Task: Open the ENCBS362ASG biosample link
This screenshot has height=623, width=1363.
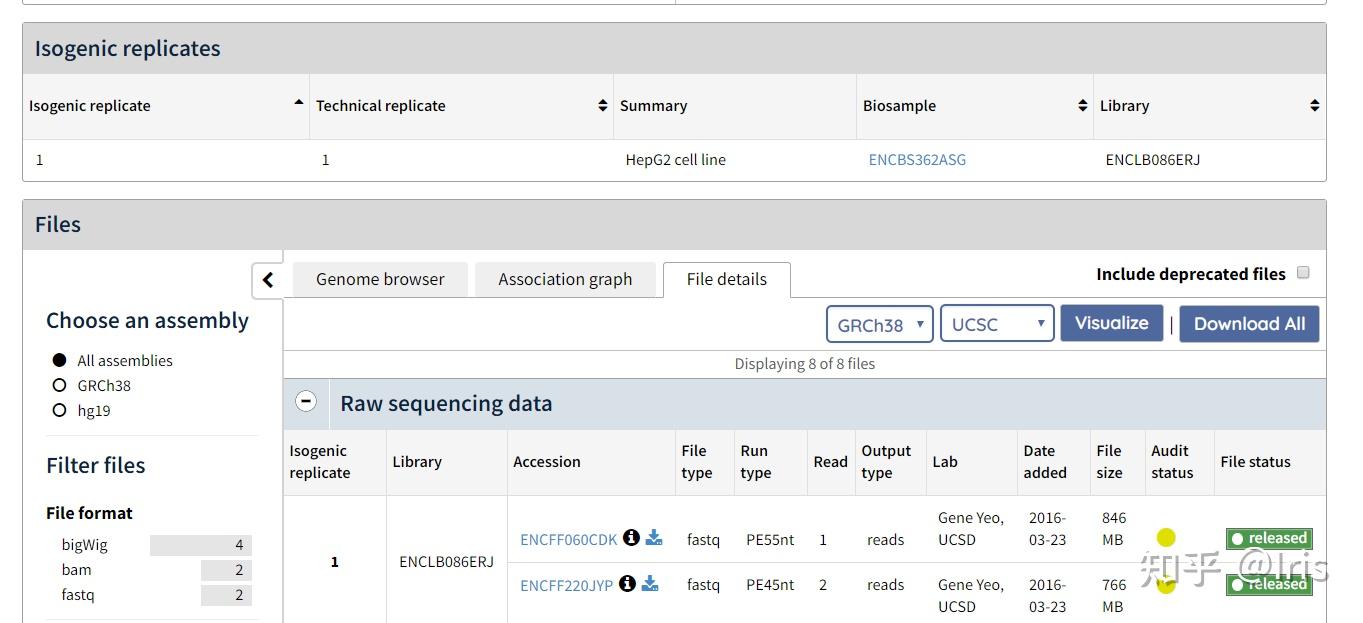Action: click(917, 160)
